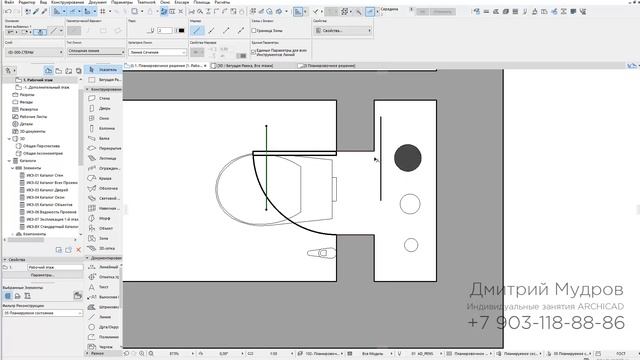
Task: Select the Roof (Крыша) tool
Action: pos(104,178)
